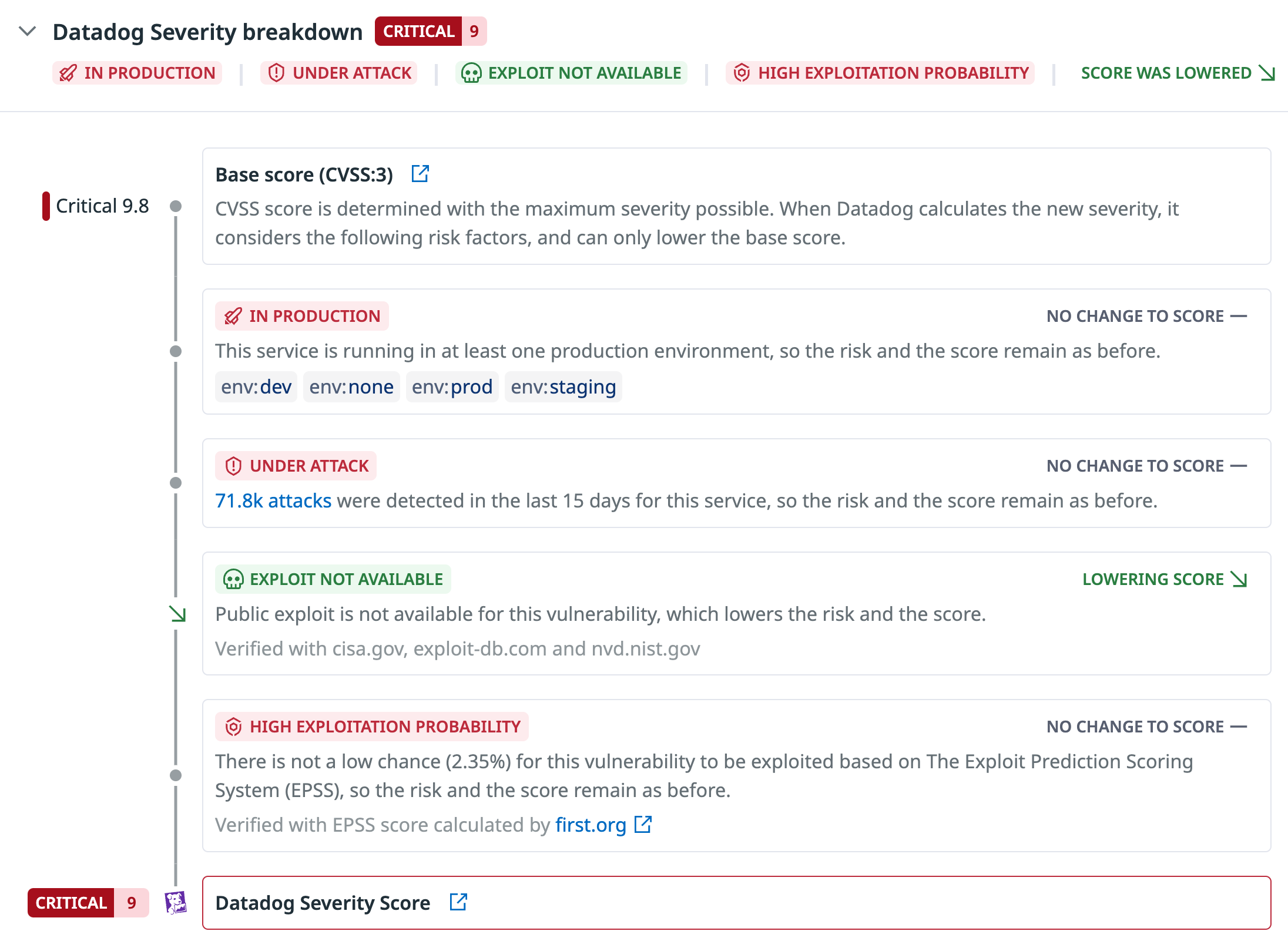
Task: Click the arrow icon next to LOWERING SCORE
Action: (1239, 579)
